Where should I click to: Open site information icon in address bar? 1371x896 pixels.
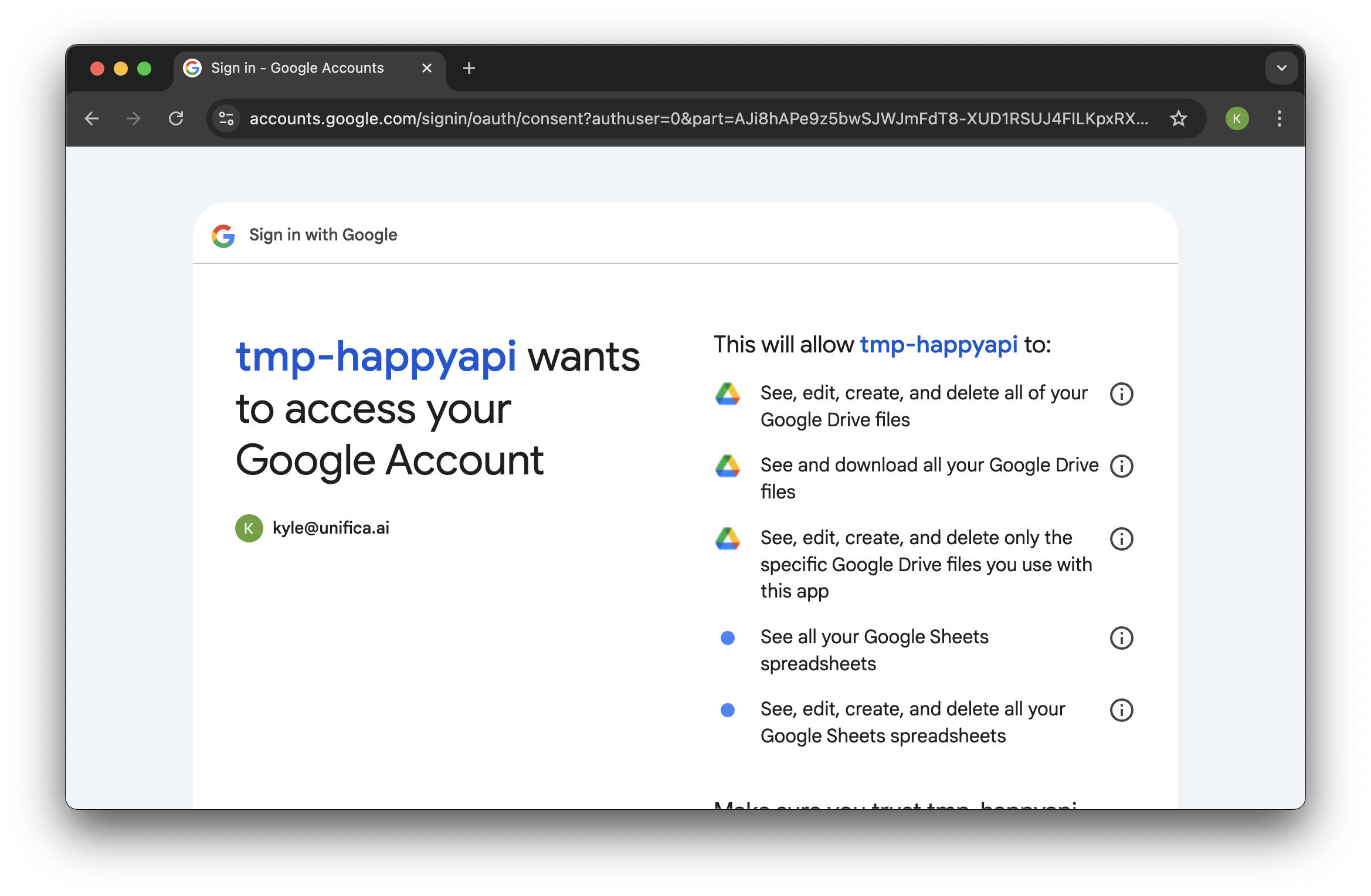[x=226, y=119]
